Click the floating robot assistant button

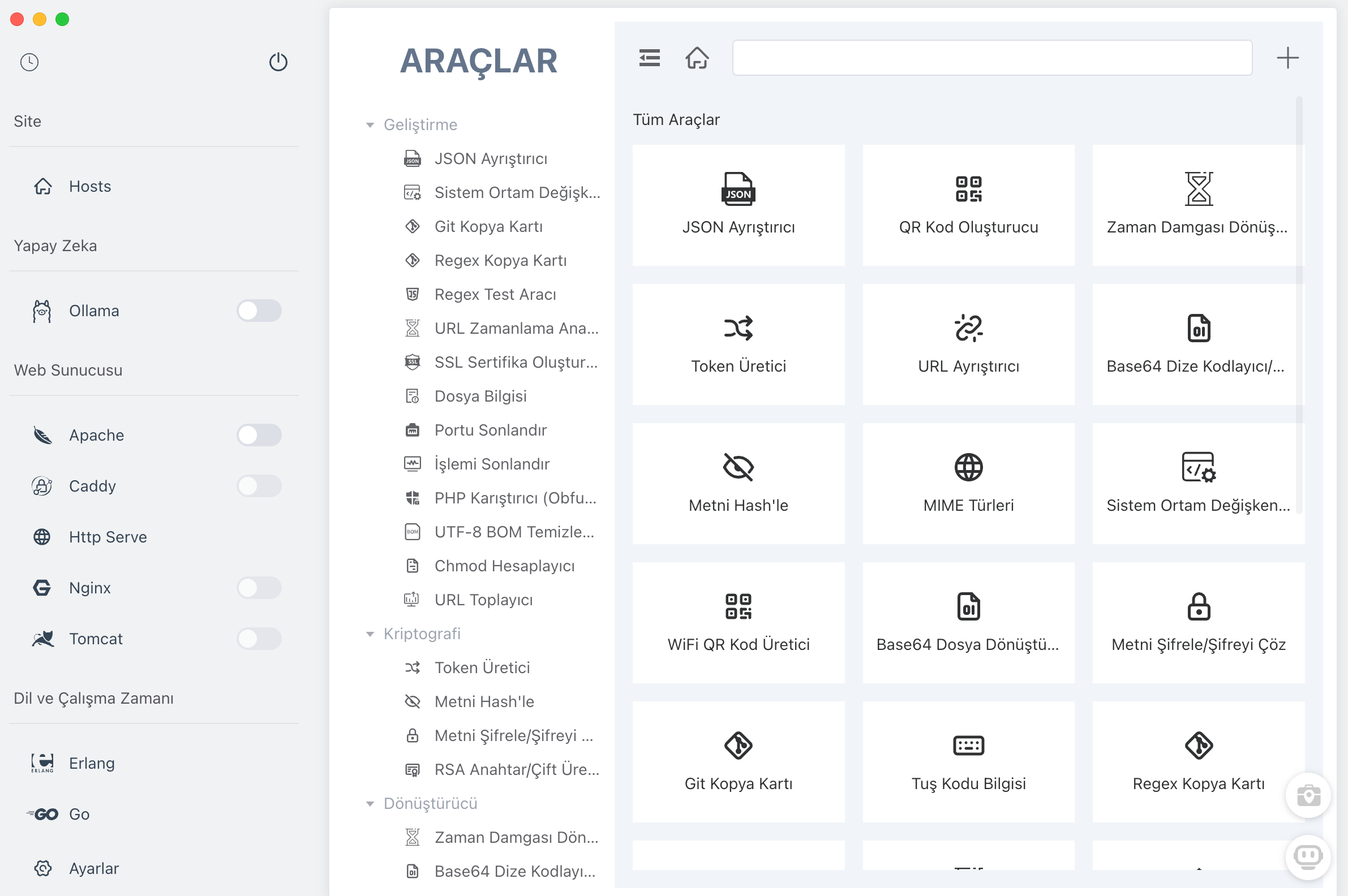[x=1308, y=856]
